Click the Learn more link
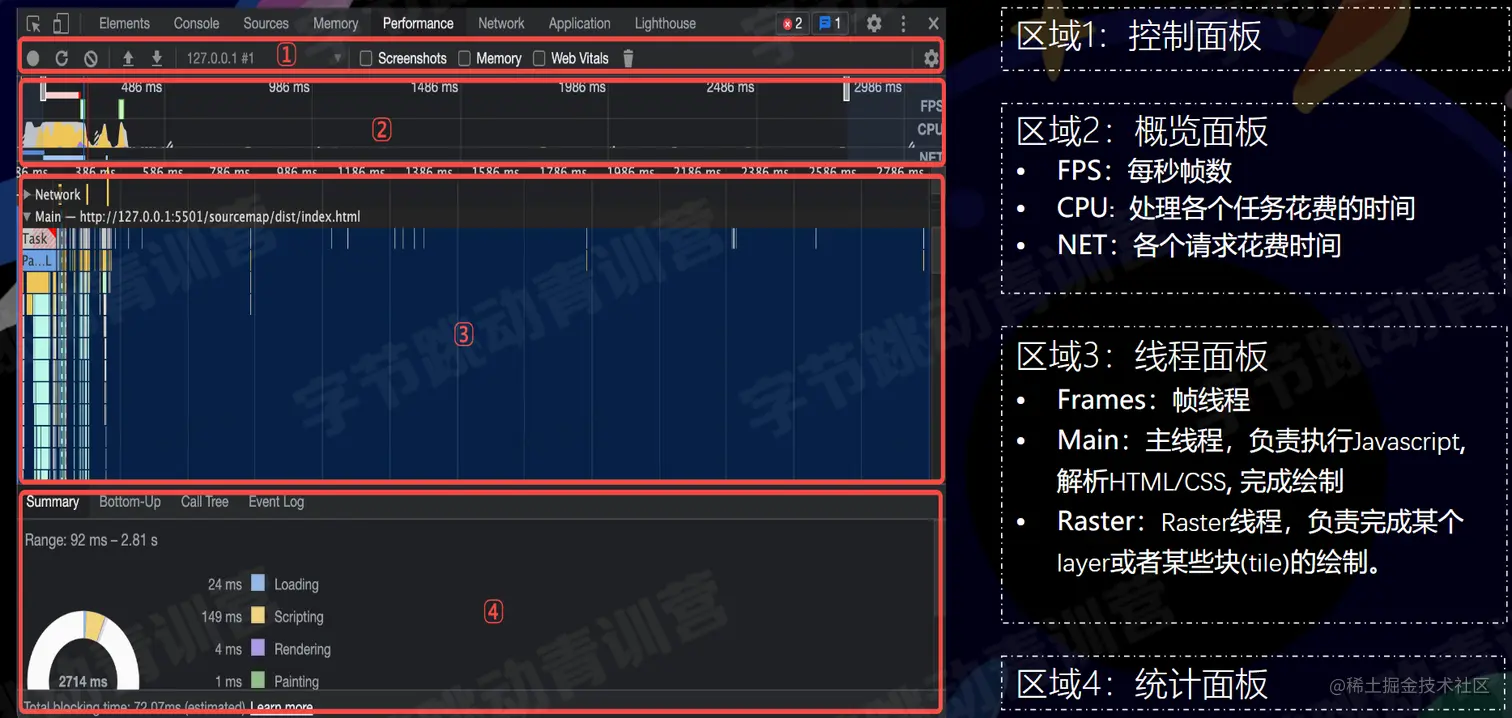This screenshot has width=1512, height=718. pyautogui.click(x=282, y=707)
